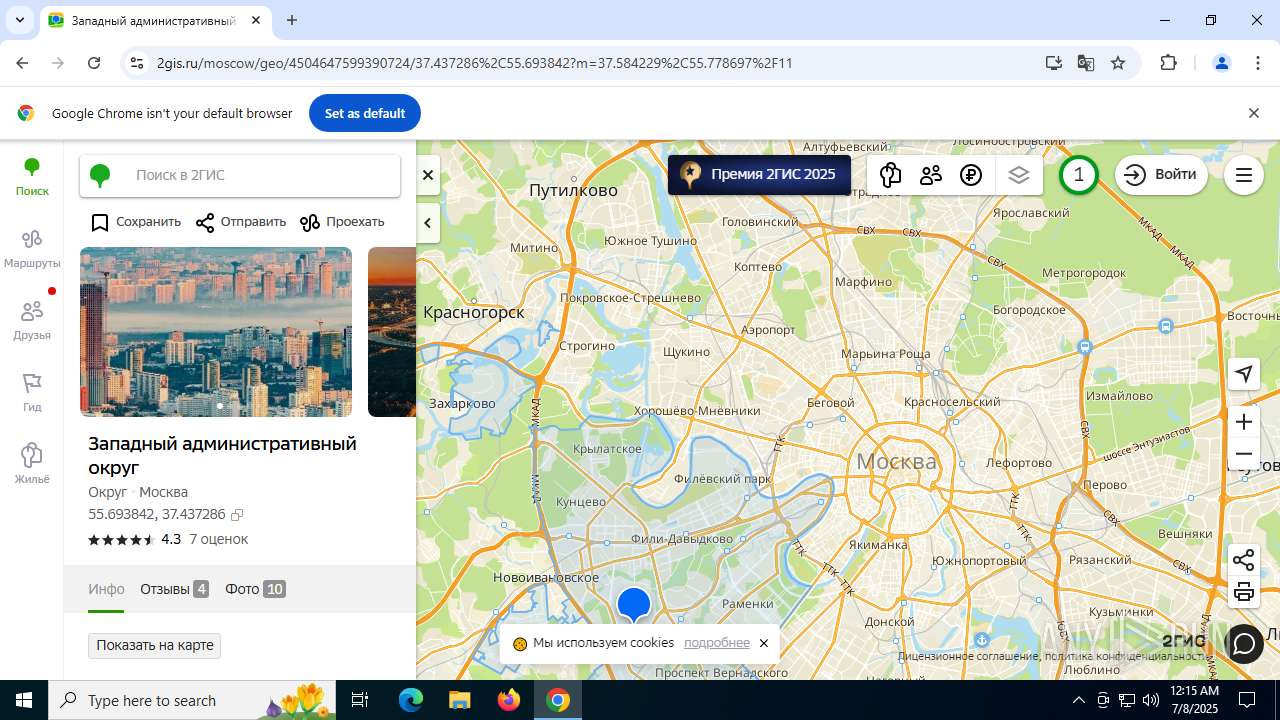This screenshot has height=720, width=1280.
Task: Click the blue location marker on map
Action: pyautogui.click(x=634, y=605)
